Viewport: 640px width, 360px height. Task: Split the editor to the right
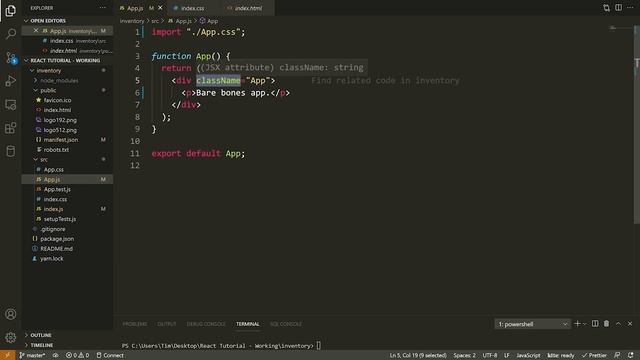tap(618, 8)
